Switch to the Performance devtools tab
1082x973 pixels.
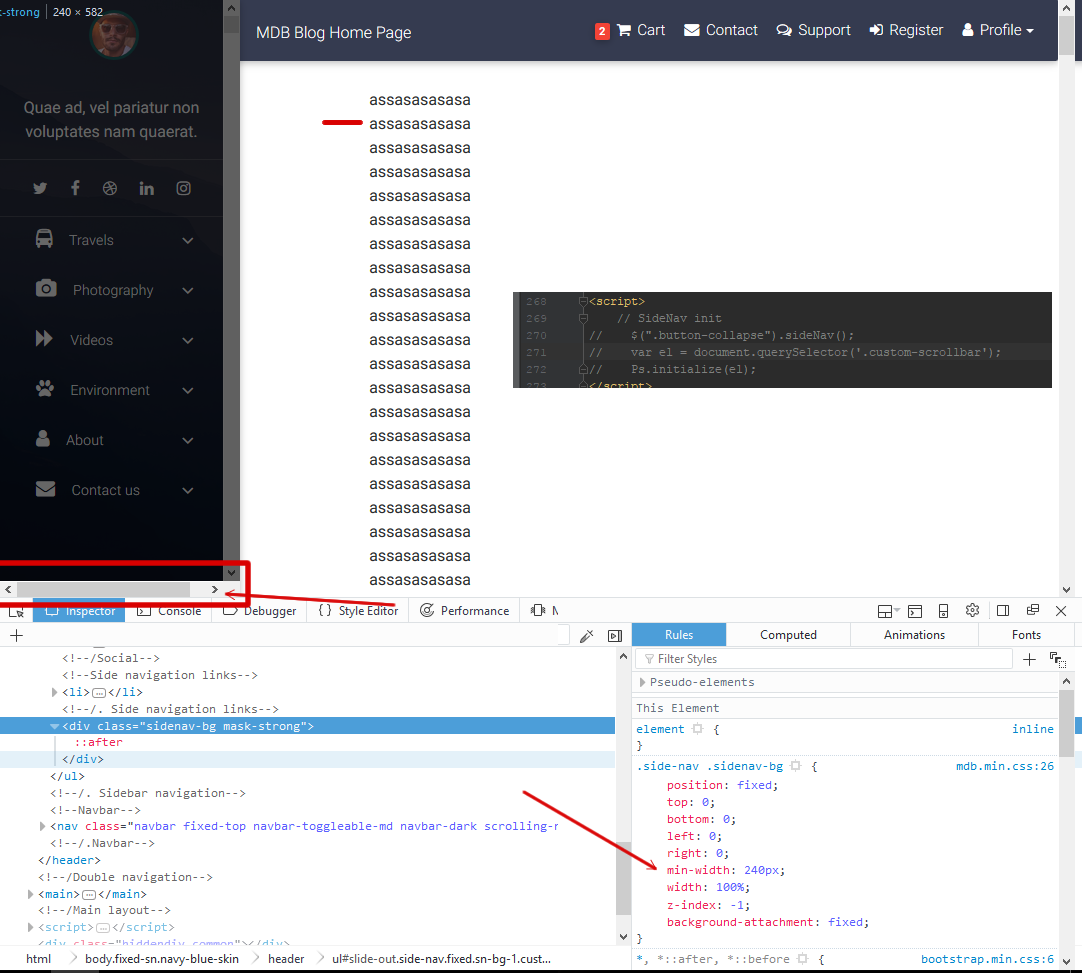[x=464, y=611]
